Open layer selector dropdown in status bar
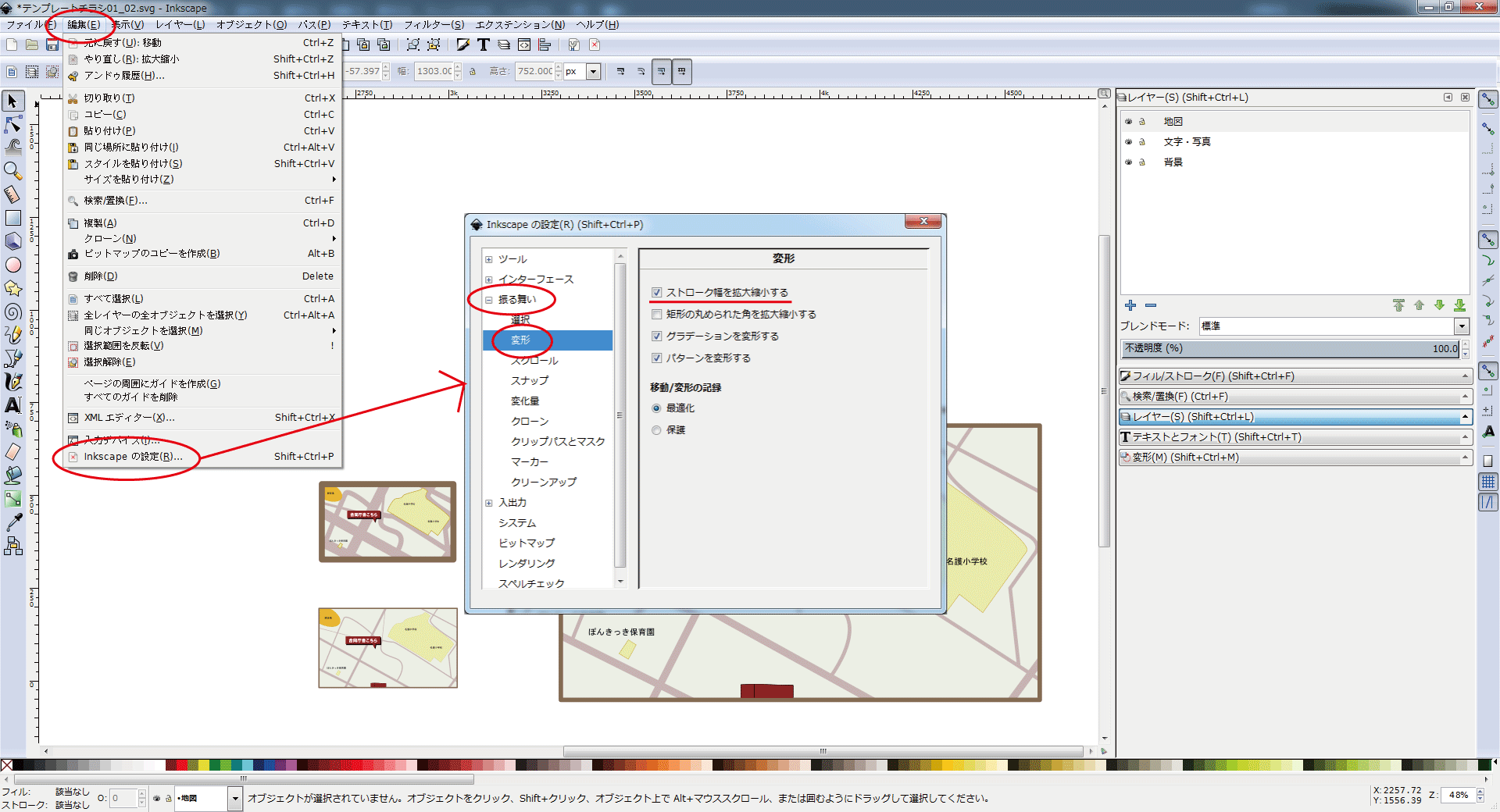 pyautogui.click(x=235, y=799)
